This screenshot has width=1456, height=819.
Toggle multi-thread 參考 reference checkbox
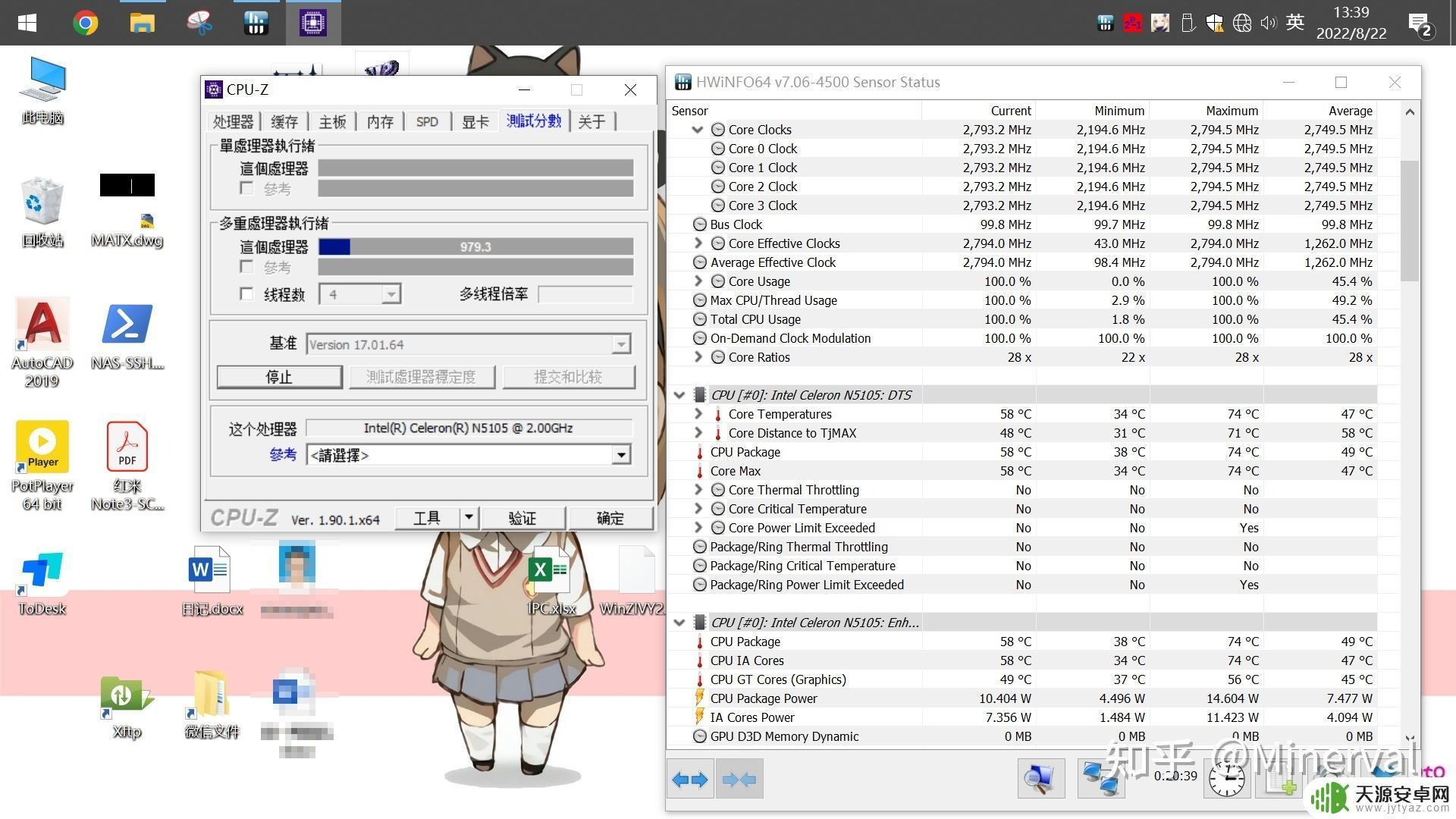[x=246, y=266]
